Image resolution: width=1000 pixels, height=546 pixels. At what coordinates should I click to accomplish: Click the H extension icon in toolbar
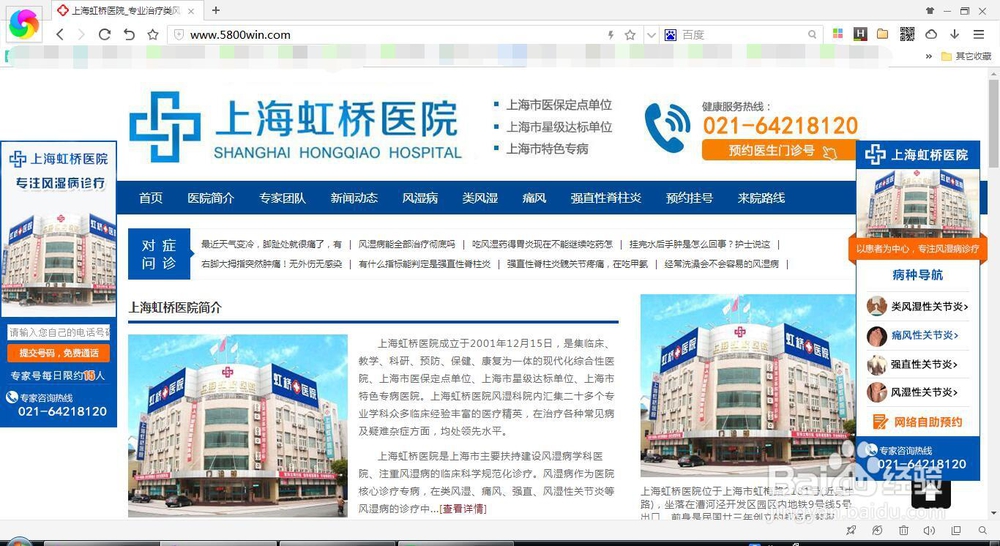pyautogui.click(x=860, y=34)
